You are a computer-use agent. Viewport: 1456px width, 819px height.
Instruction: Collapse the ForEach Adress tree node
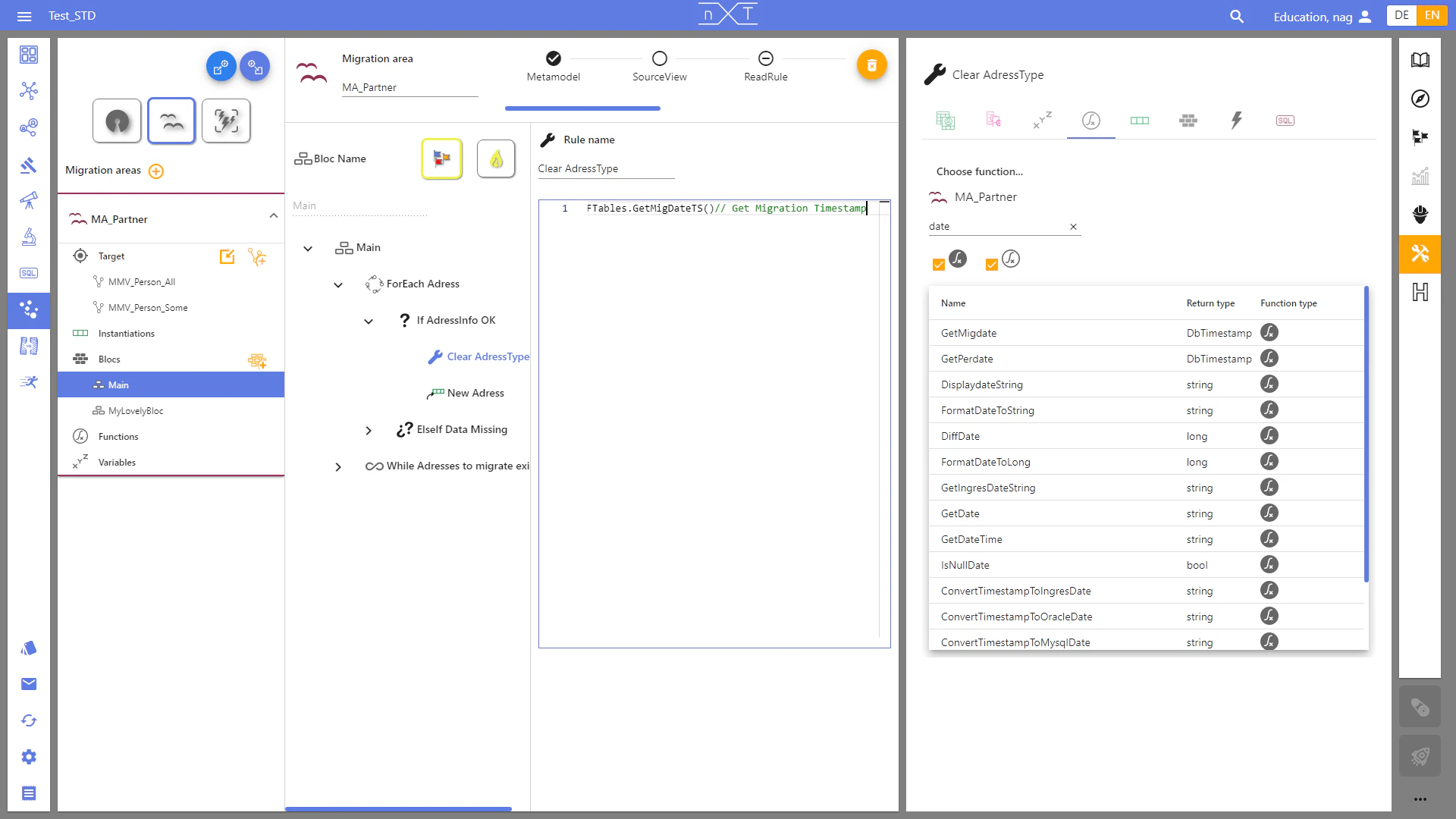coord(338,285)
